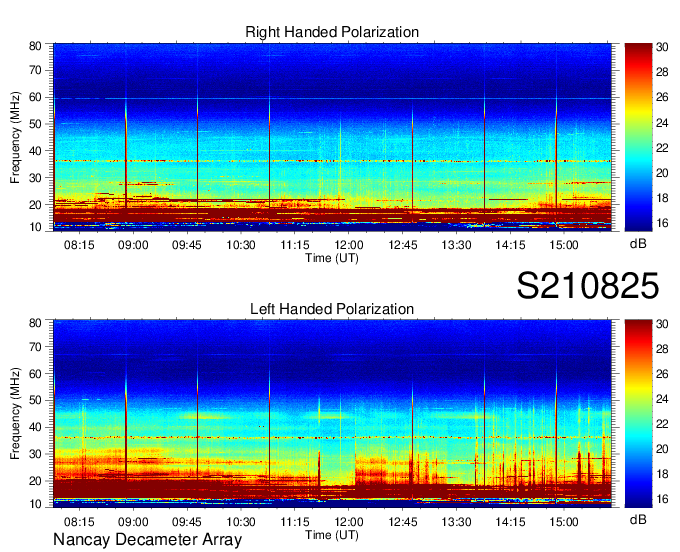
Task: Click the 26 dB label on Right Handed colorbar
Action: pos(662,97)
